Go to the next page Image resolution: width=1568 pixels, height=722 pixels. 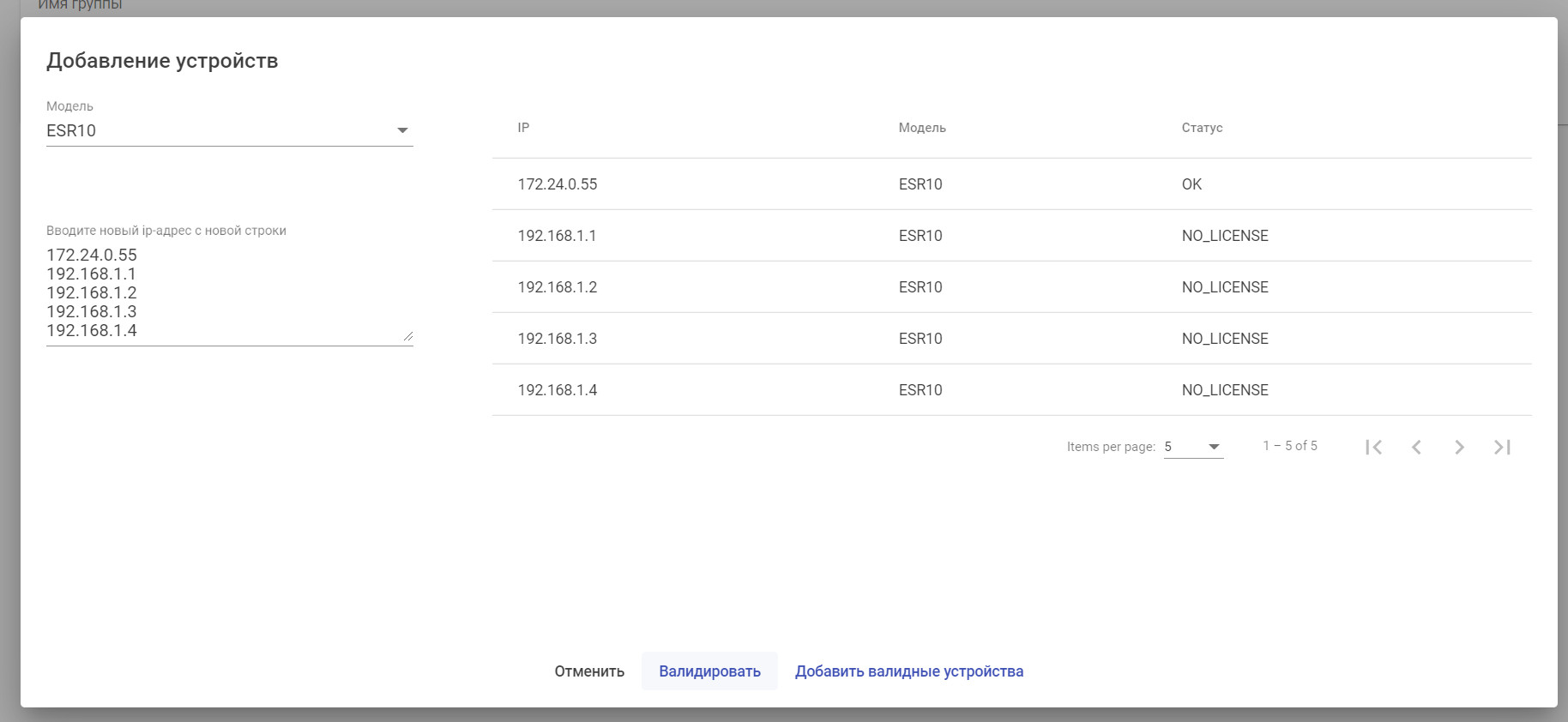click(1459, 447)
